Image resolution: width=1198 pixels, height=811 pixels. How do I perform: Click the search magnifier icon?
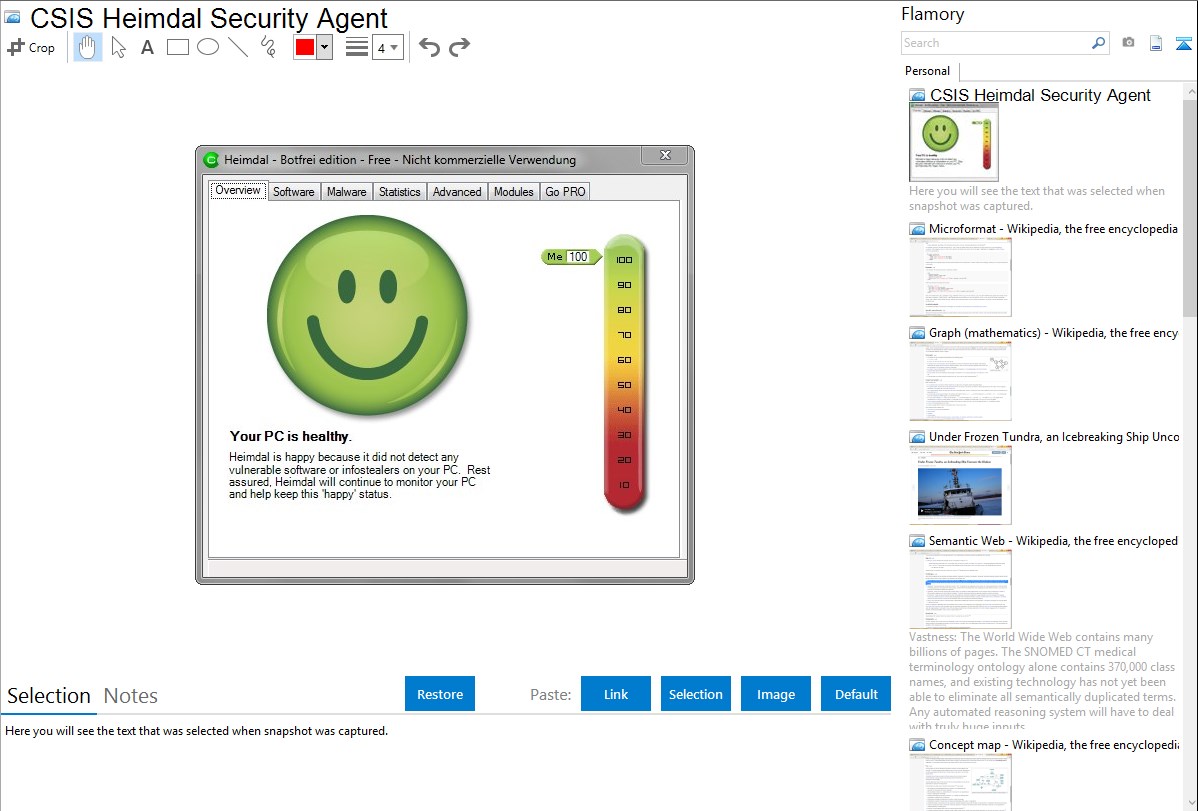[1099, 43]
